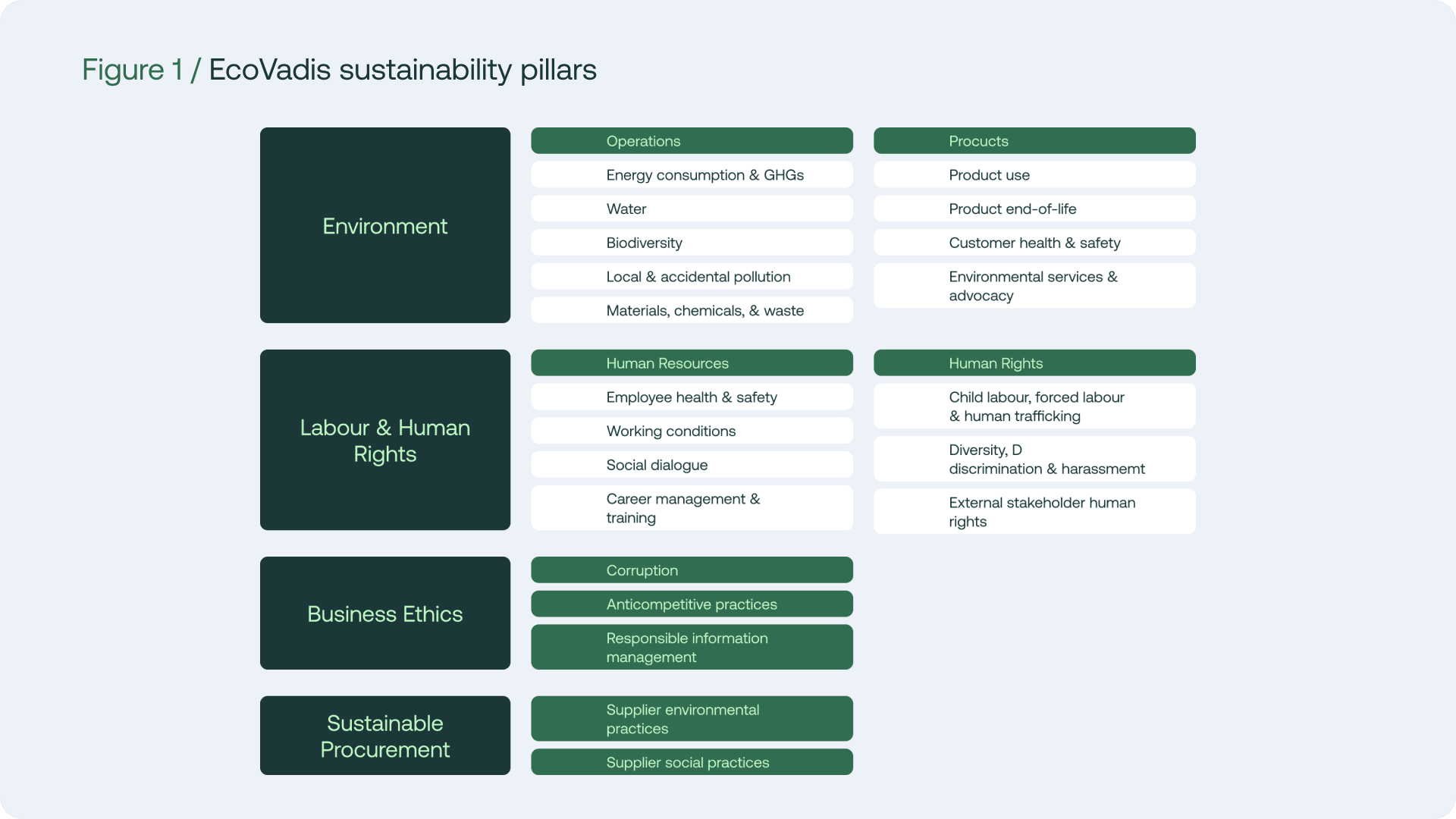The height and width of the screenshot is (819, 1456).
Task: Select the Human Rights header
Action: (x=1034, y=362)
